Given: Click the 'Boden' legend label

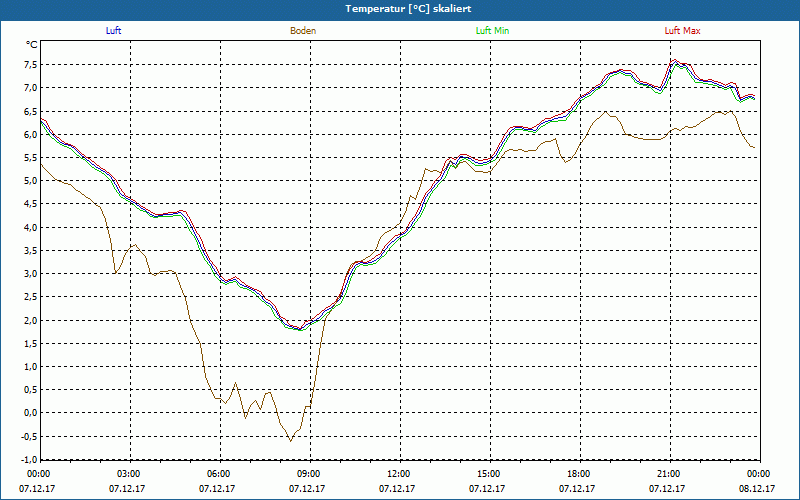Looking at the screenshot, I should tap(303, 31).
